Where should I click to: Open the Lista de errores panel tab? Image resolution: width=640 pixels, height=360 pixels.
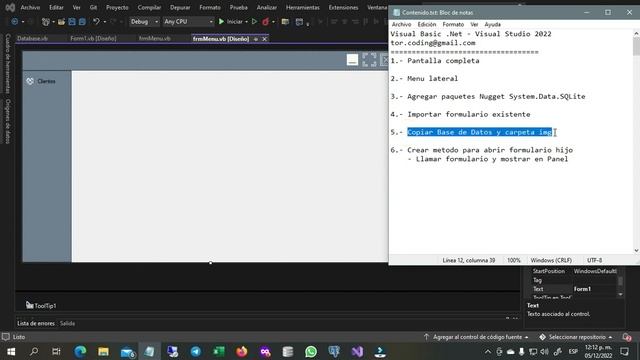click(x=36, y=323)
